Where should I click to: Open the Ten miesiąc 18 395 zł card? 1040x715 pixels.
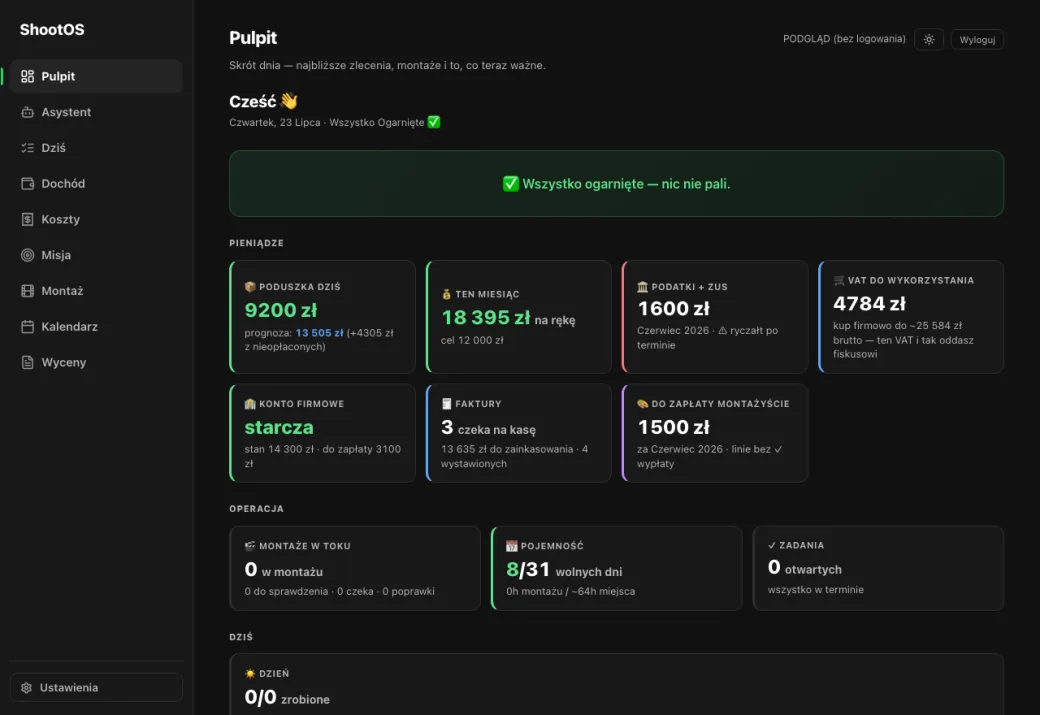pyautogui.click(x=519, y=317)
